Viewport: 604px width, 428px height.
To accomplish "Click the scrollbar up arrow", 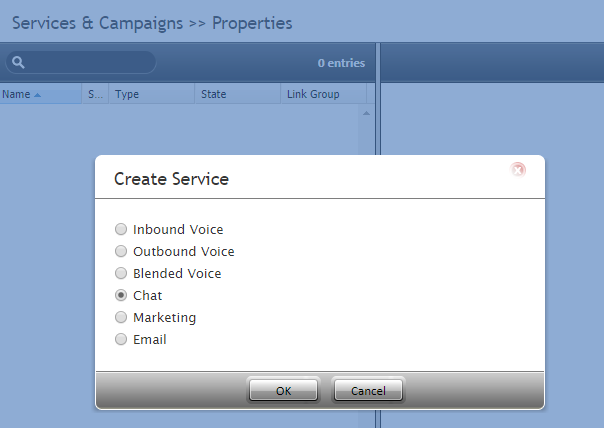I will (366, 113).
